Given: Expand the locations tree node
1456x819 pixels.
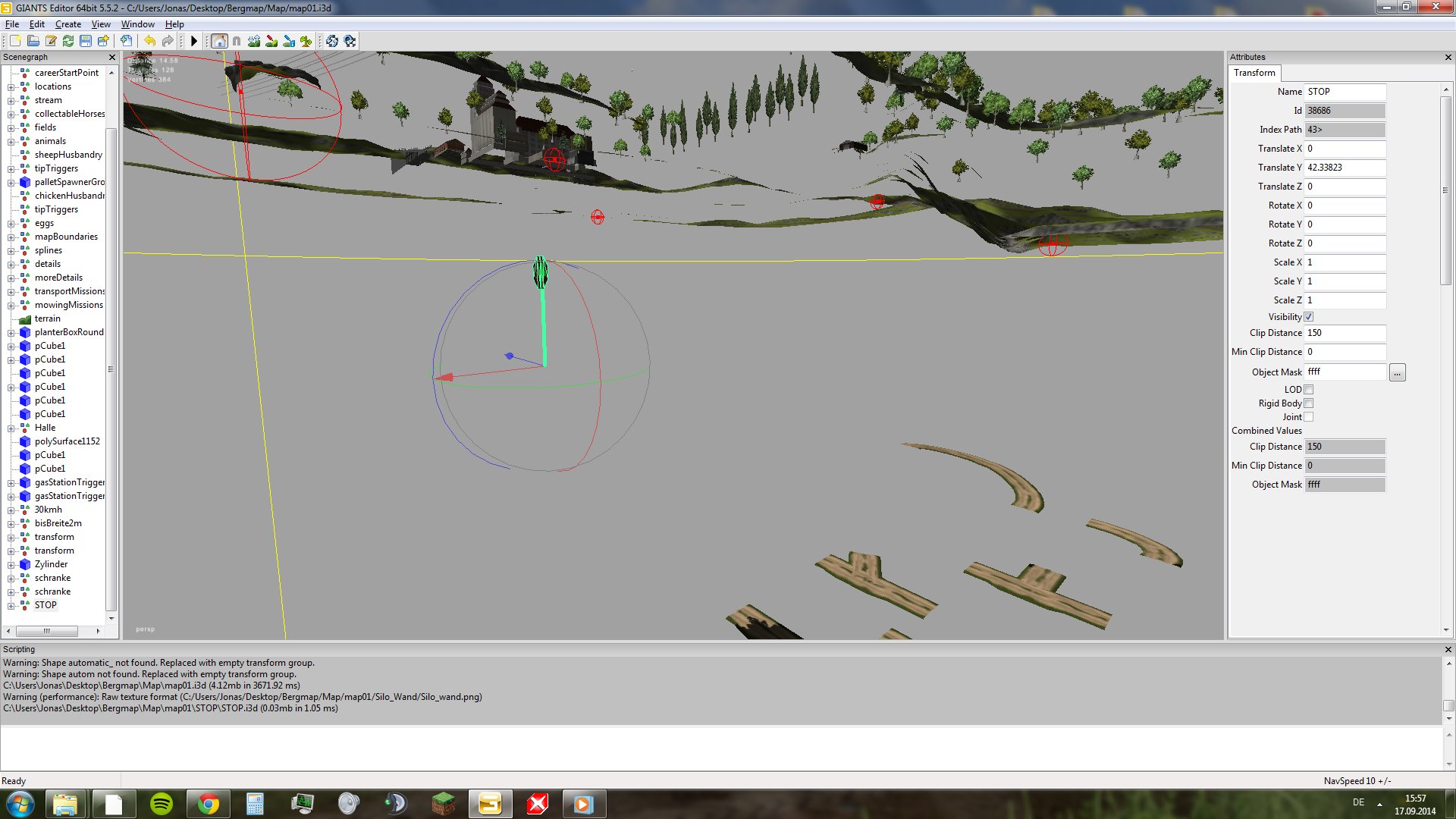Looking at the screenshot, I should tap(11, 87).
